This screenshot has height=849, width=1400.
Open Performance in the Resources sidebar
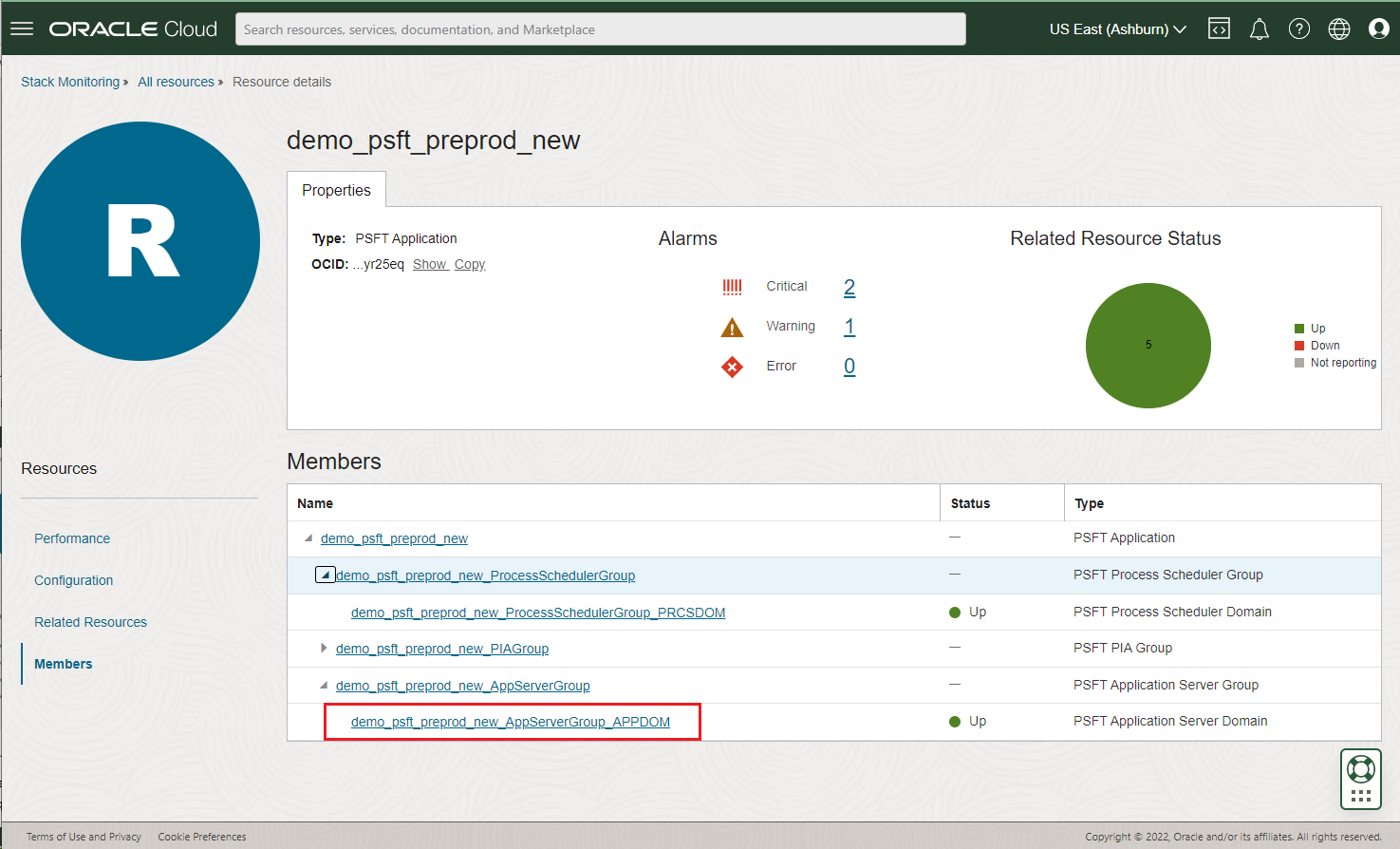click(71, 538)
